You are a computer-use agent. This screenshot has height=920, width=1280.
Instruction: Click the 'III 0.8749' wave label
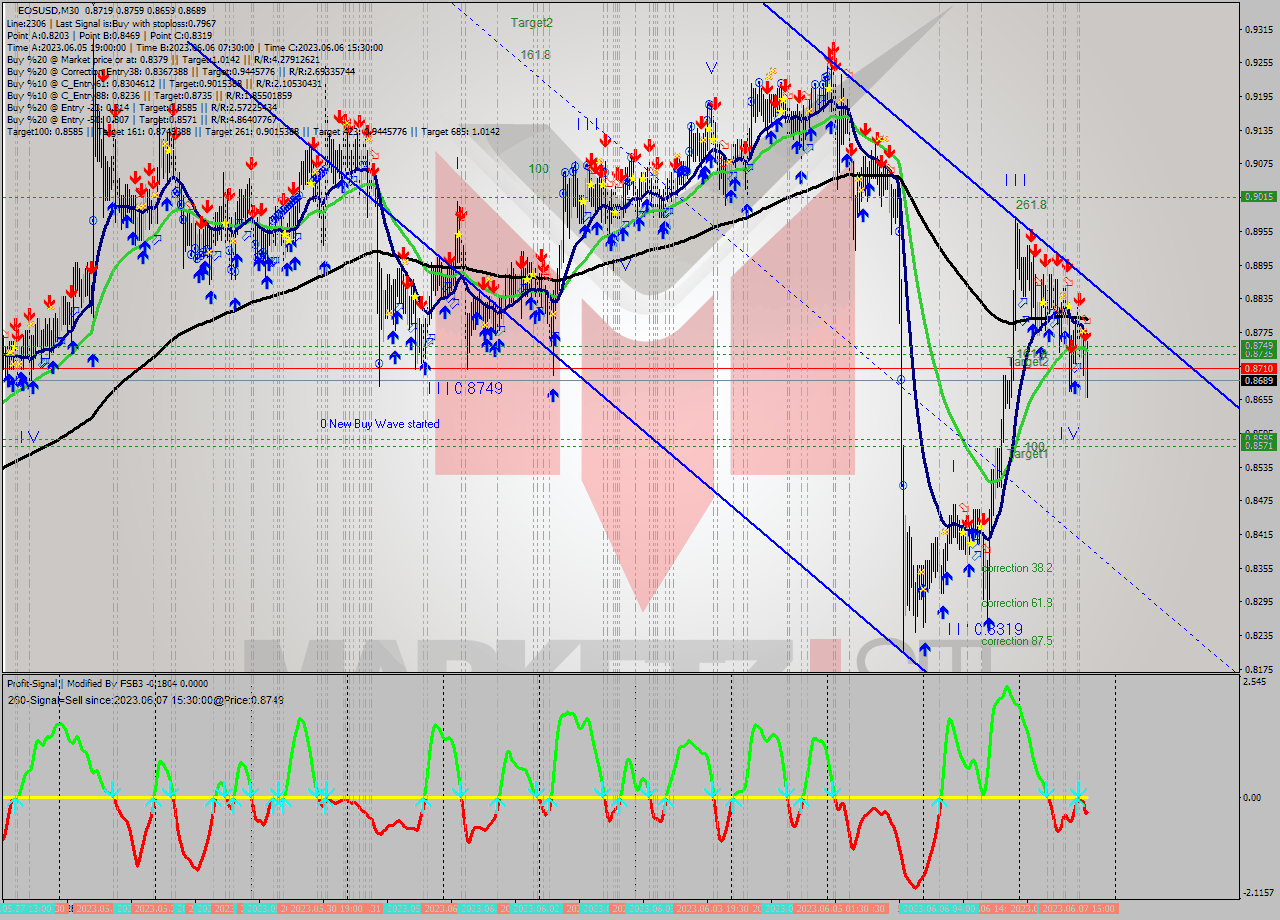[x=462, y=388]
